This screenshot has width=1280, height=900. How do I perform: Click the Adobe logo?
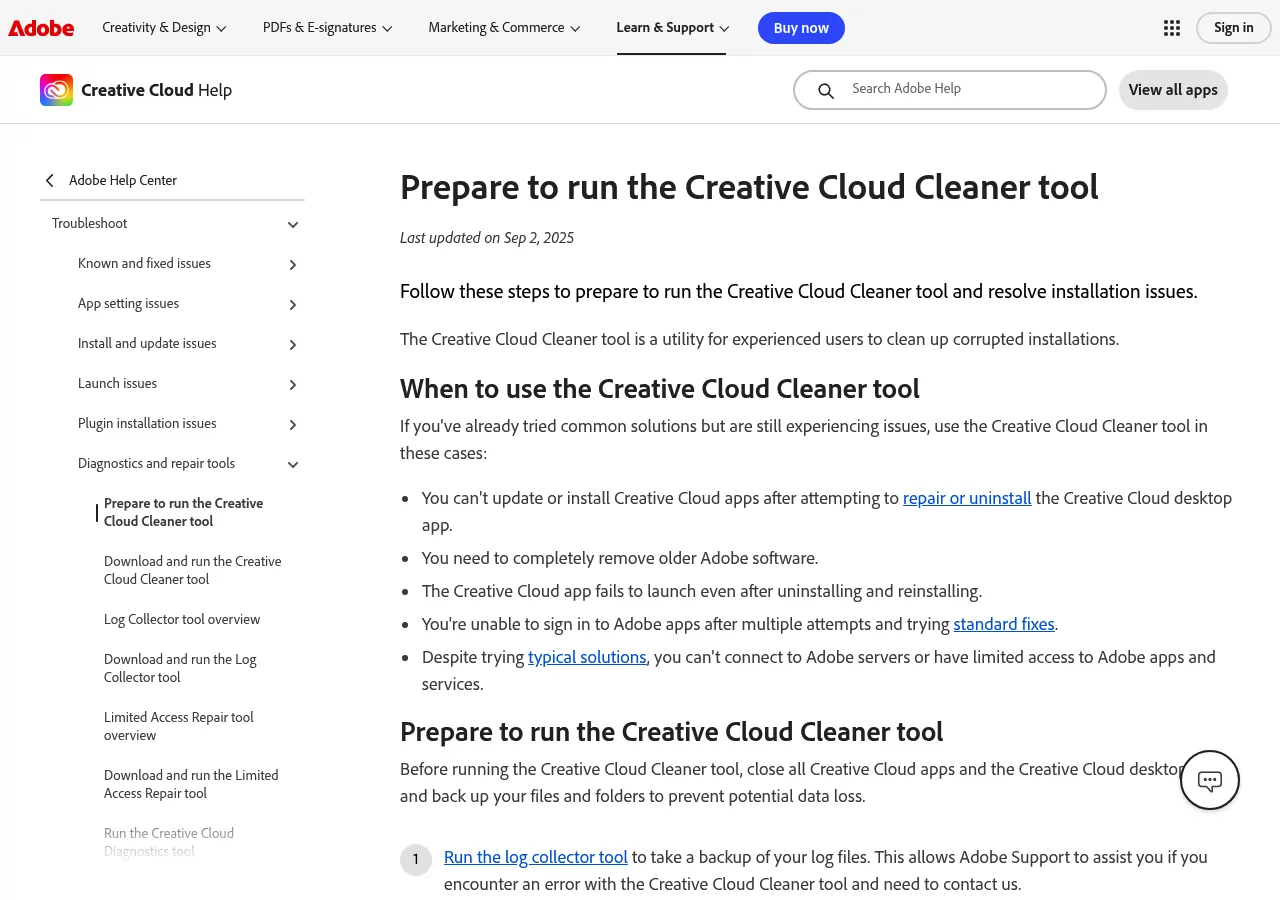point(41,28)
